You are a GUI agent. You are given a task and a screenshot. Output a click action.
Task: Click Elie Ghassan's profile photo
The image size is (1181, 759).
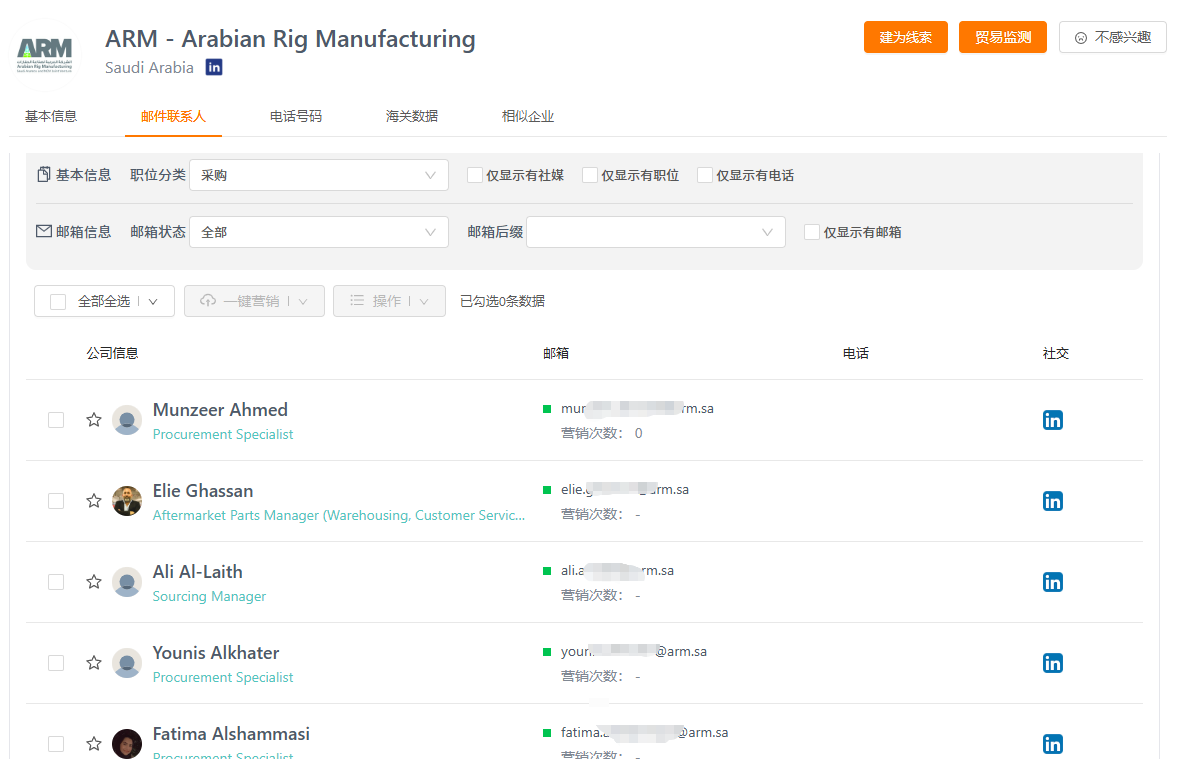(127, 501)
